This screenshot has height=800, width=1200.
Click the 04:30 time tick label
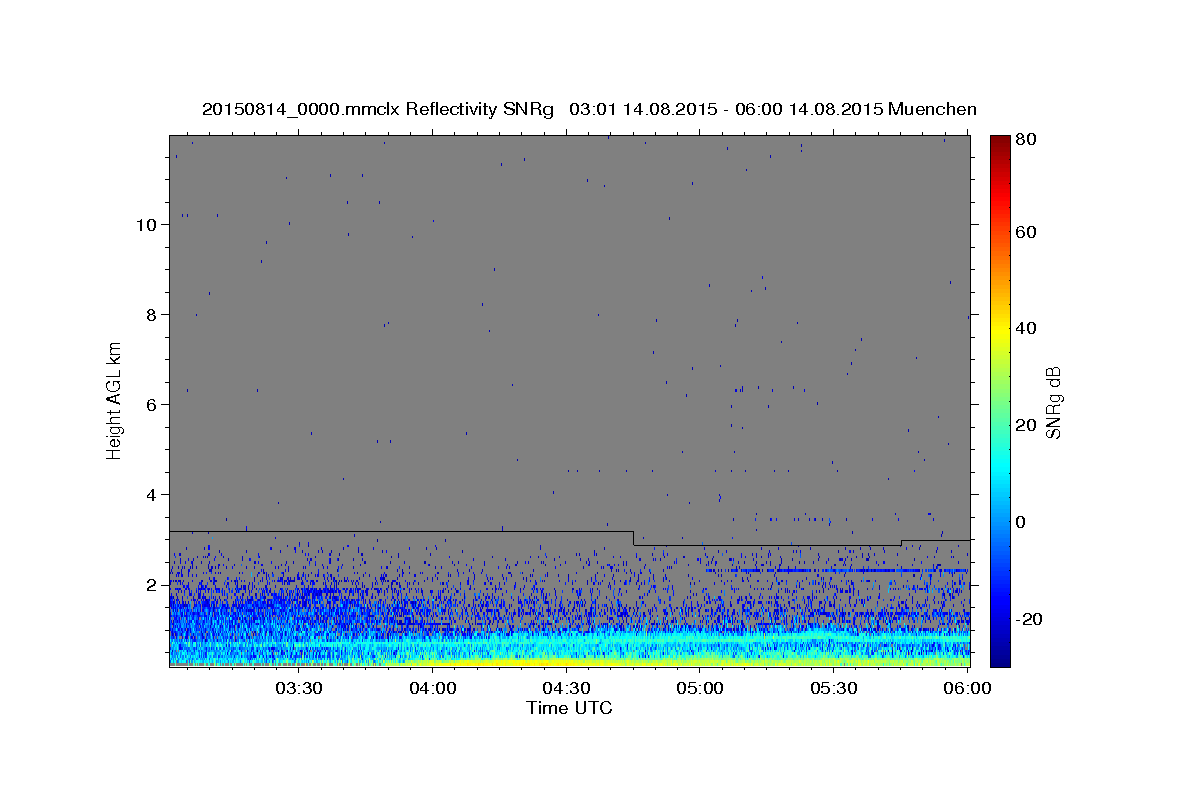tap(566, 689)
